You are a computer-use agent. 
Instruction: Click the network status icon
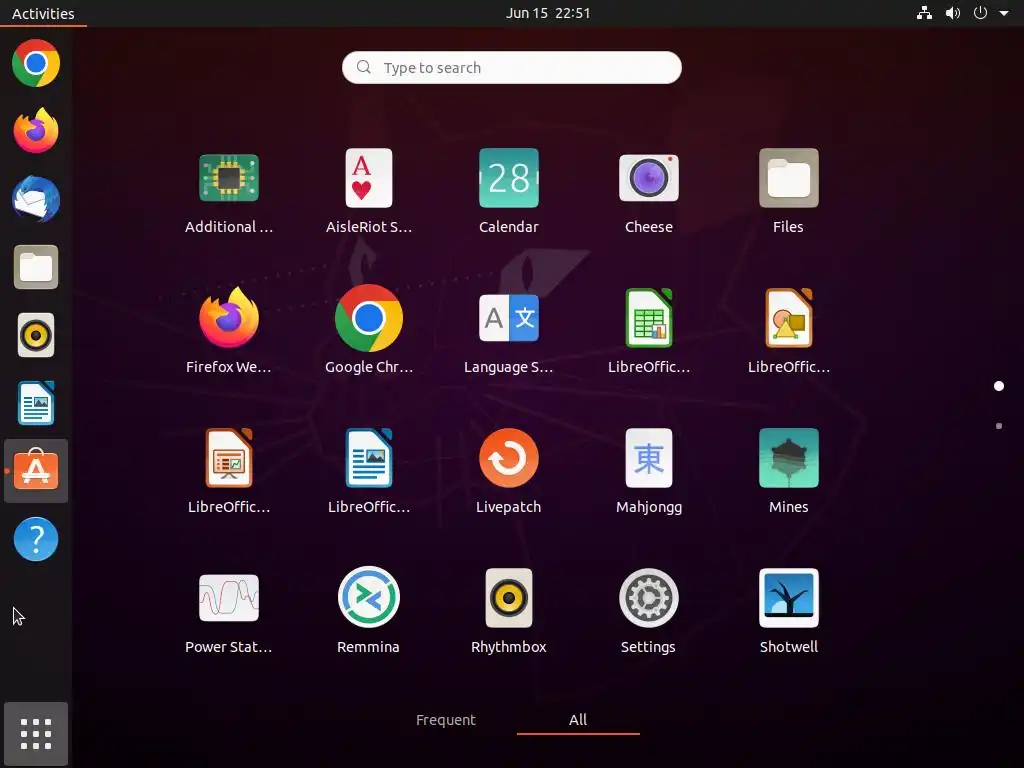[924, 13]
